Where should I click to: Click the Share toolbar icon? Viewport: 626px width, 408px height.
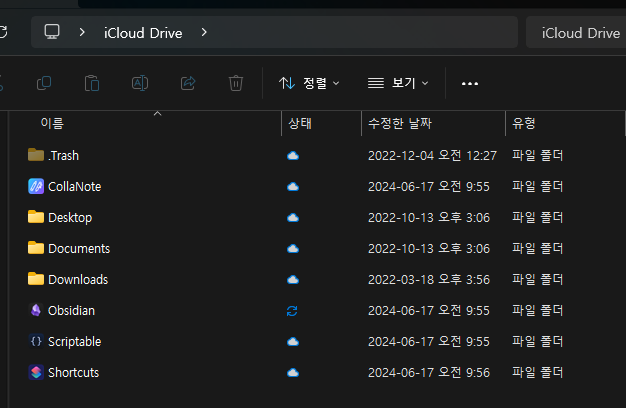pos(188,83)
